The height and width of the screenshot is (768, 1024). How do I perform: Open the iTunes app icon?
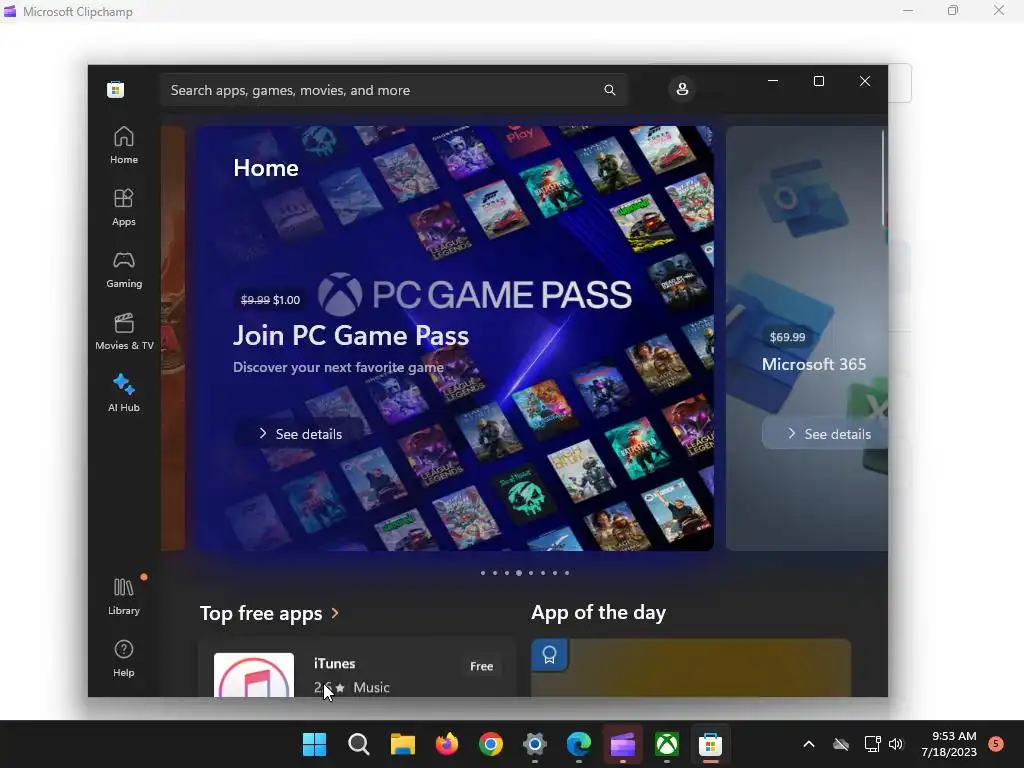point(254,675)
